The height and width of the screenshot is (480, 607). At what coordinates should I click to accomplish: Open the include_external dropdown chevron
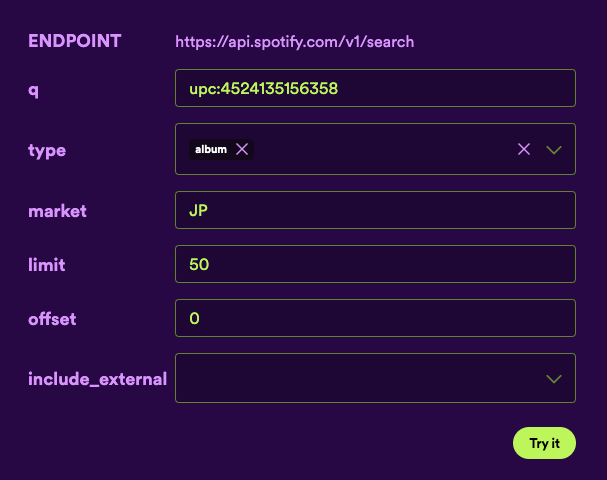tap(554, 378)
